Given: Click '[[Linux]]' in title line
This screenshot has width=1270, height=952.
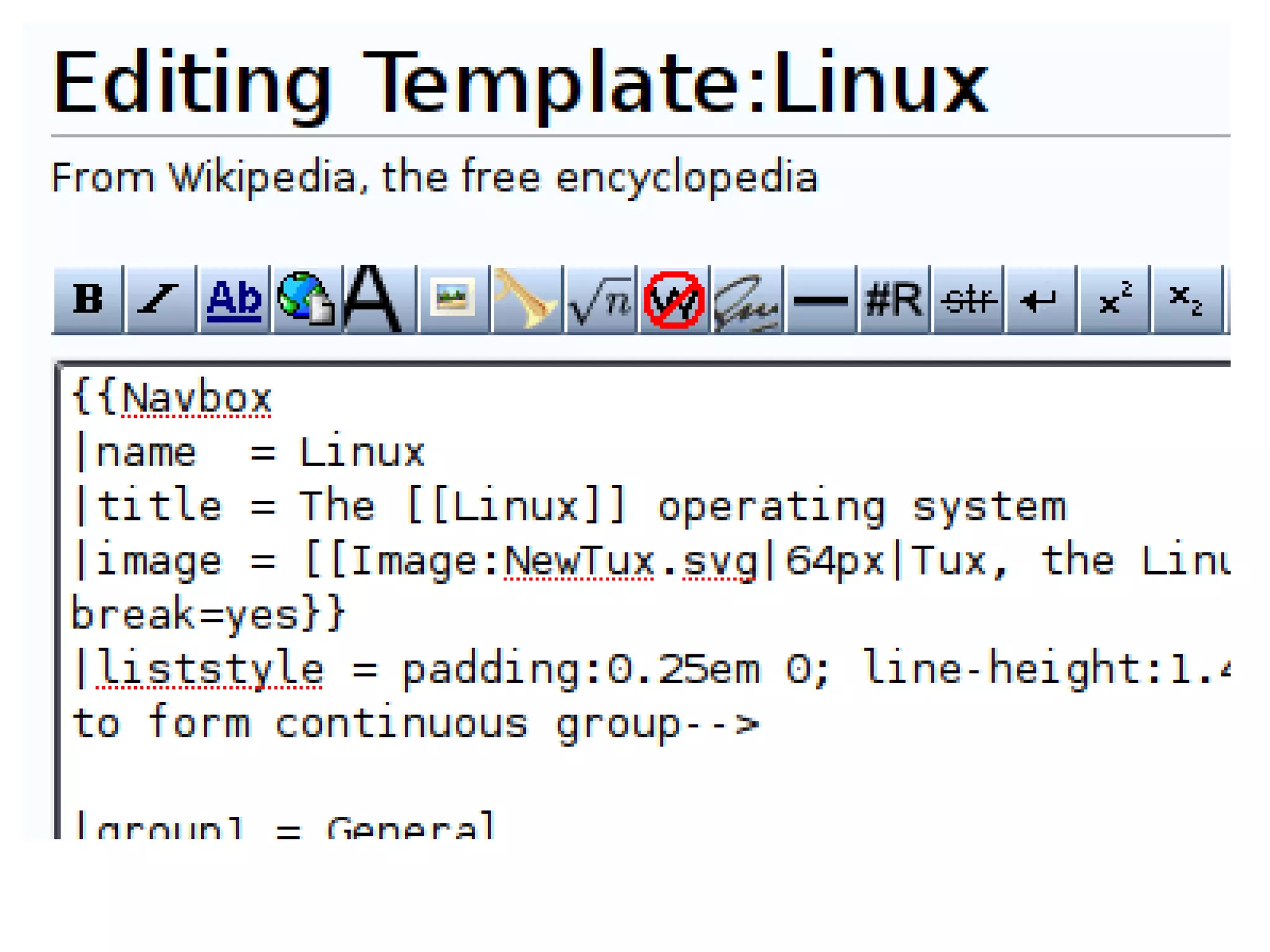Looking at the screenshot, I should [x=516, y=507].
